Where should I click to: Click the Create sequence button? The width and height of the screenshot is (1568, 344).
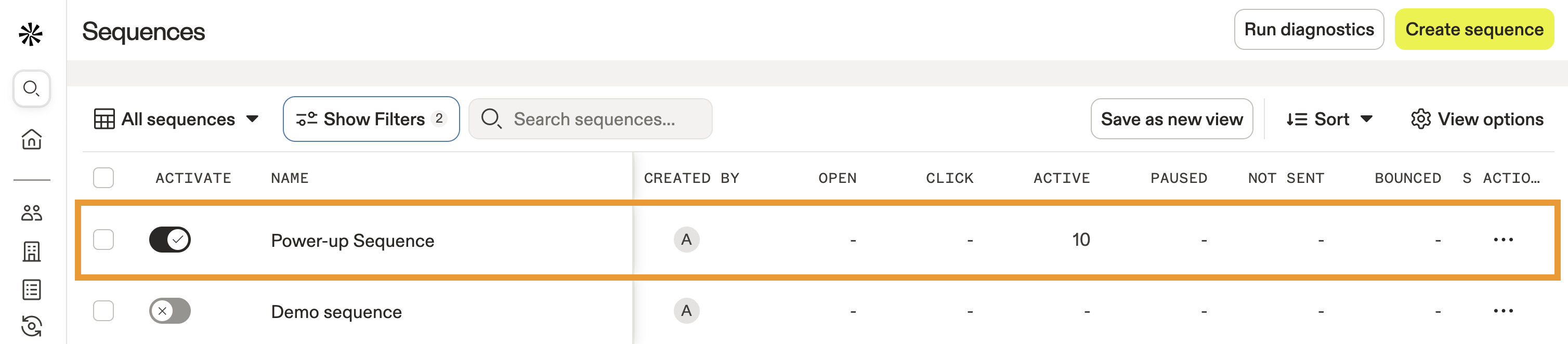(x=1474, y=29)
